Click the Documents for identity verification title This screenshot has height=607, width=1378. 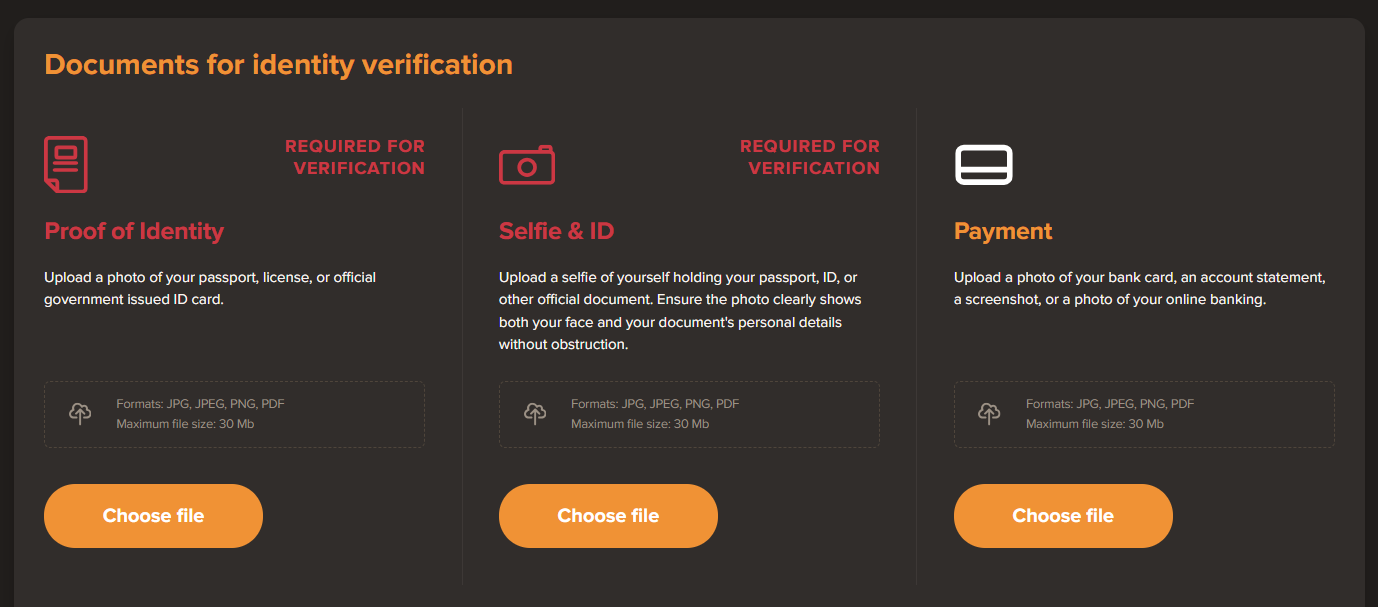click(278, 63)
